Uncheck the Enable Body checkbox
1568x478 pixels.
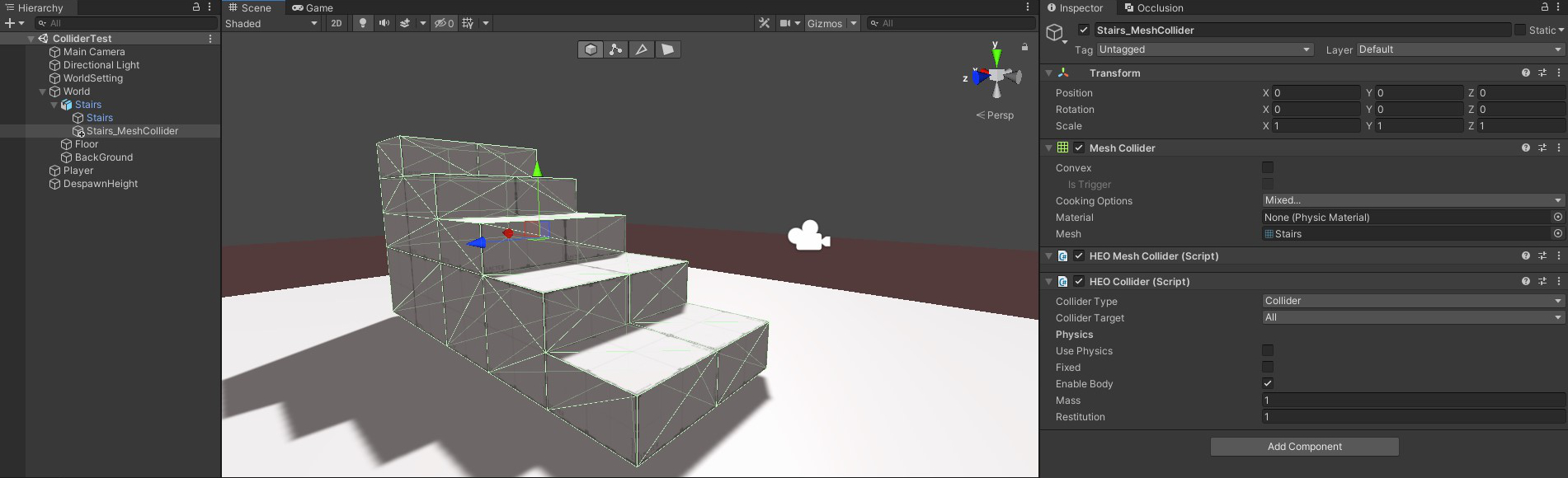click(x=1268, y=383)
